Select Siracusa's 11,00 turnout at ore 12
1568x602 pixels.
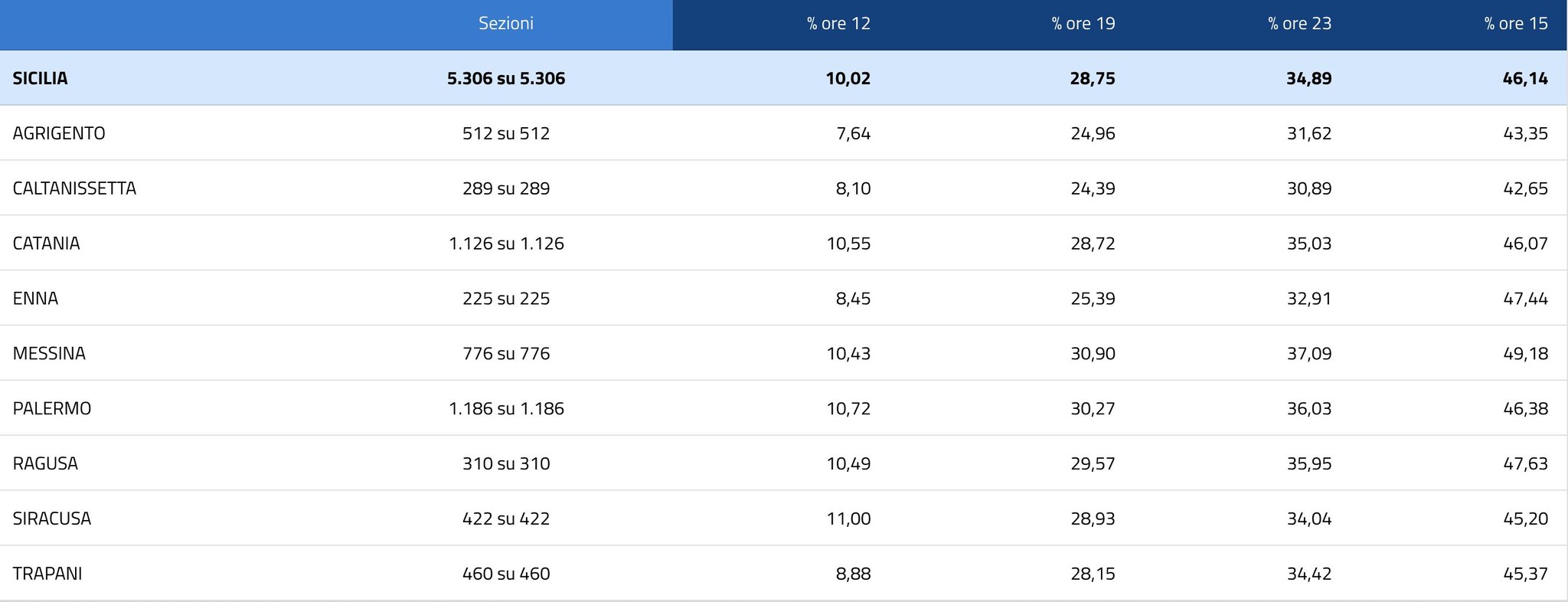point(848,519)
